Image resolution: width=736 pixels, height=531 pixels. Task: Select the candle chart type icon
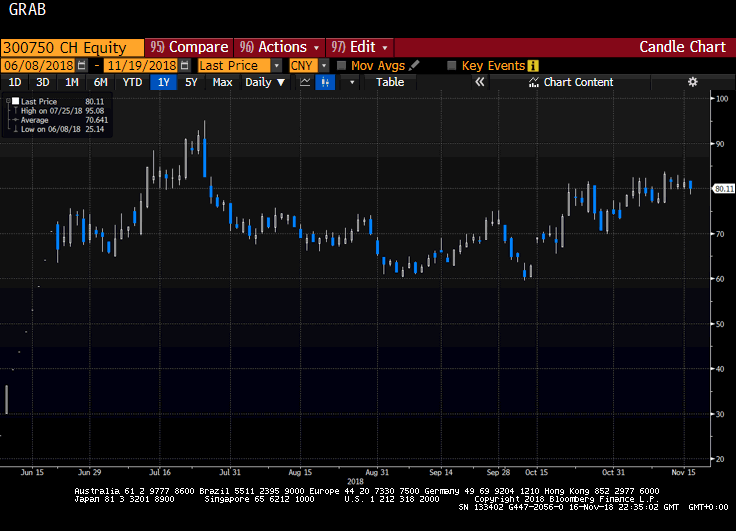click(324, 82)
